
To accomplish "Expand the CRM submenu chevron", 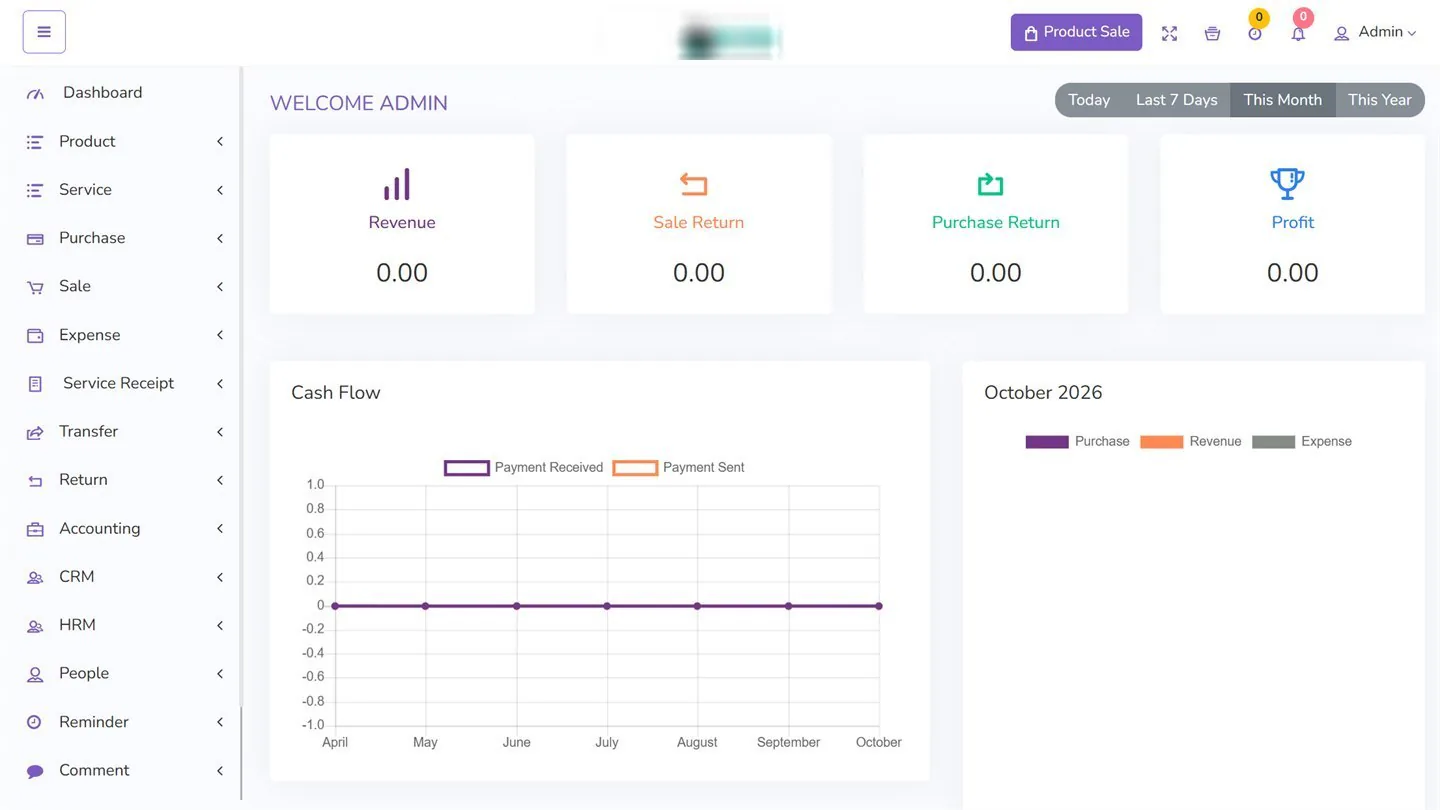I will (x=220, y=577).
